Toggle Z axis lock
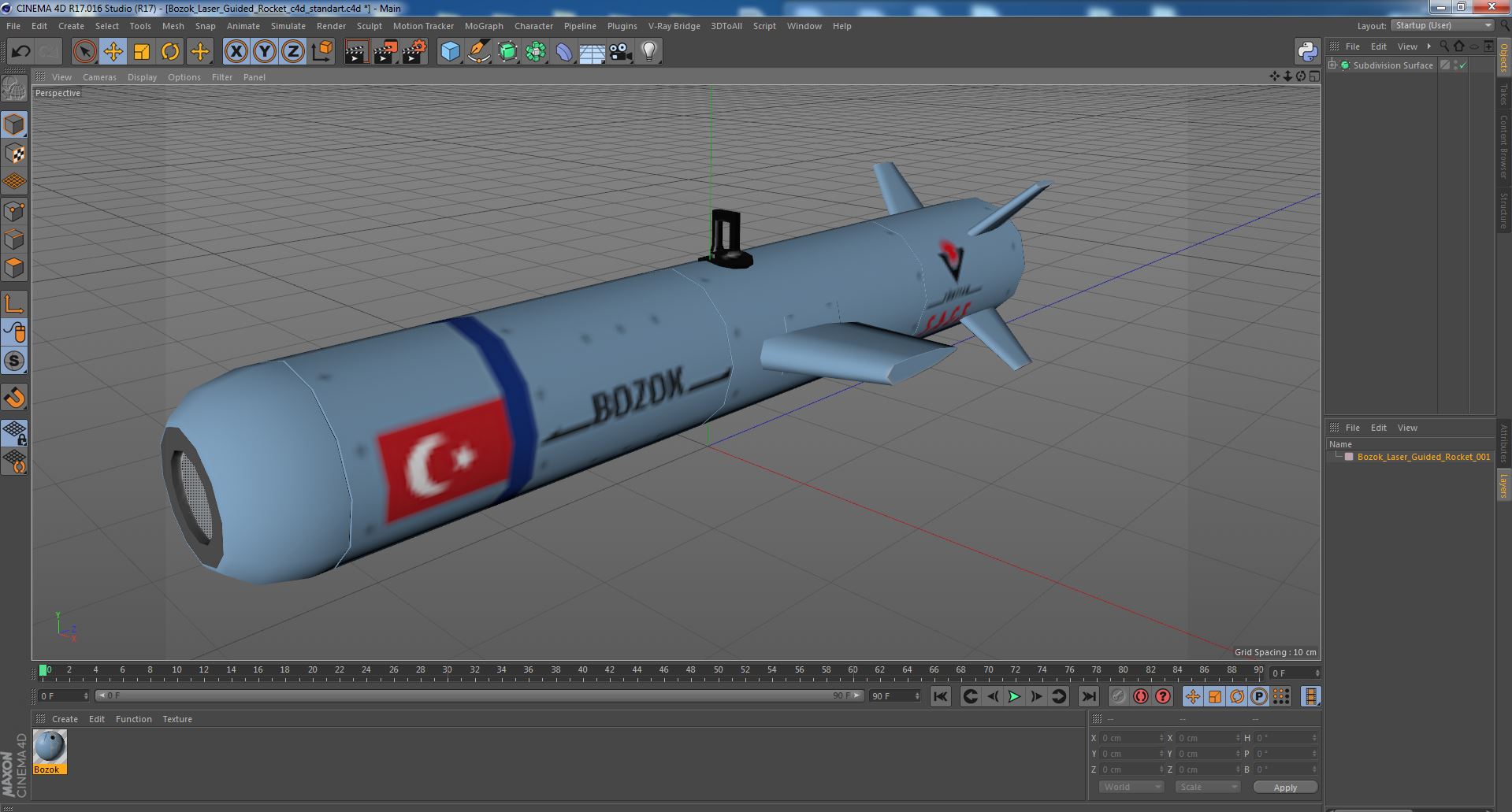The height and width of the screenshot is (812, 1512). click(x=293, y=52)
